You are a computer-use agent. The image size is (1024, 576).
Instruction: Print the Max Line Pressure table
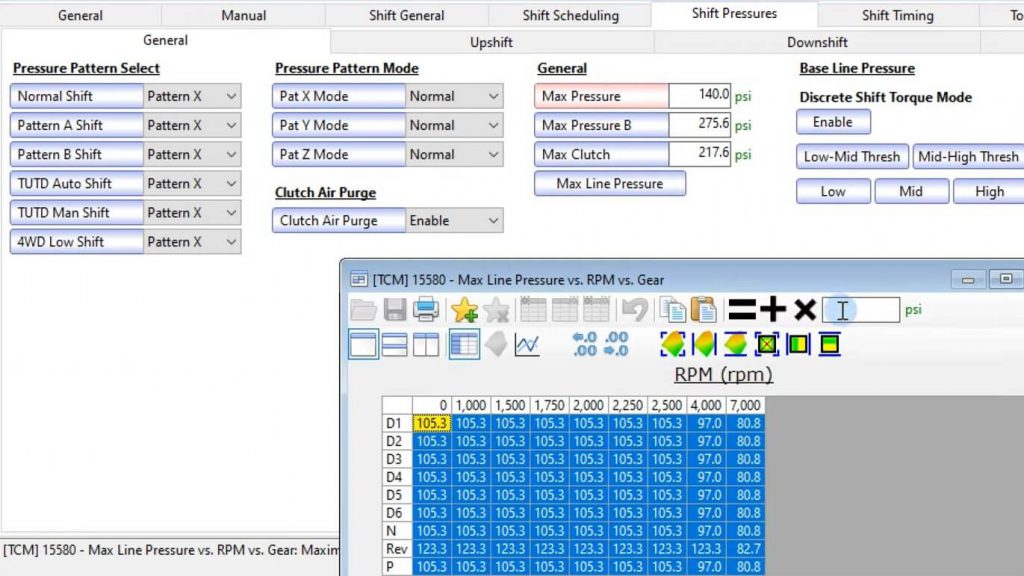pyautogui.click(x=426, y=310)
